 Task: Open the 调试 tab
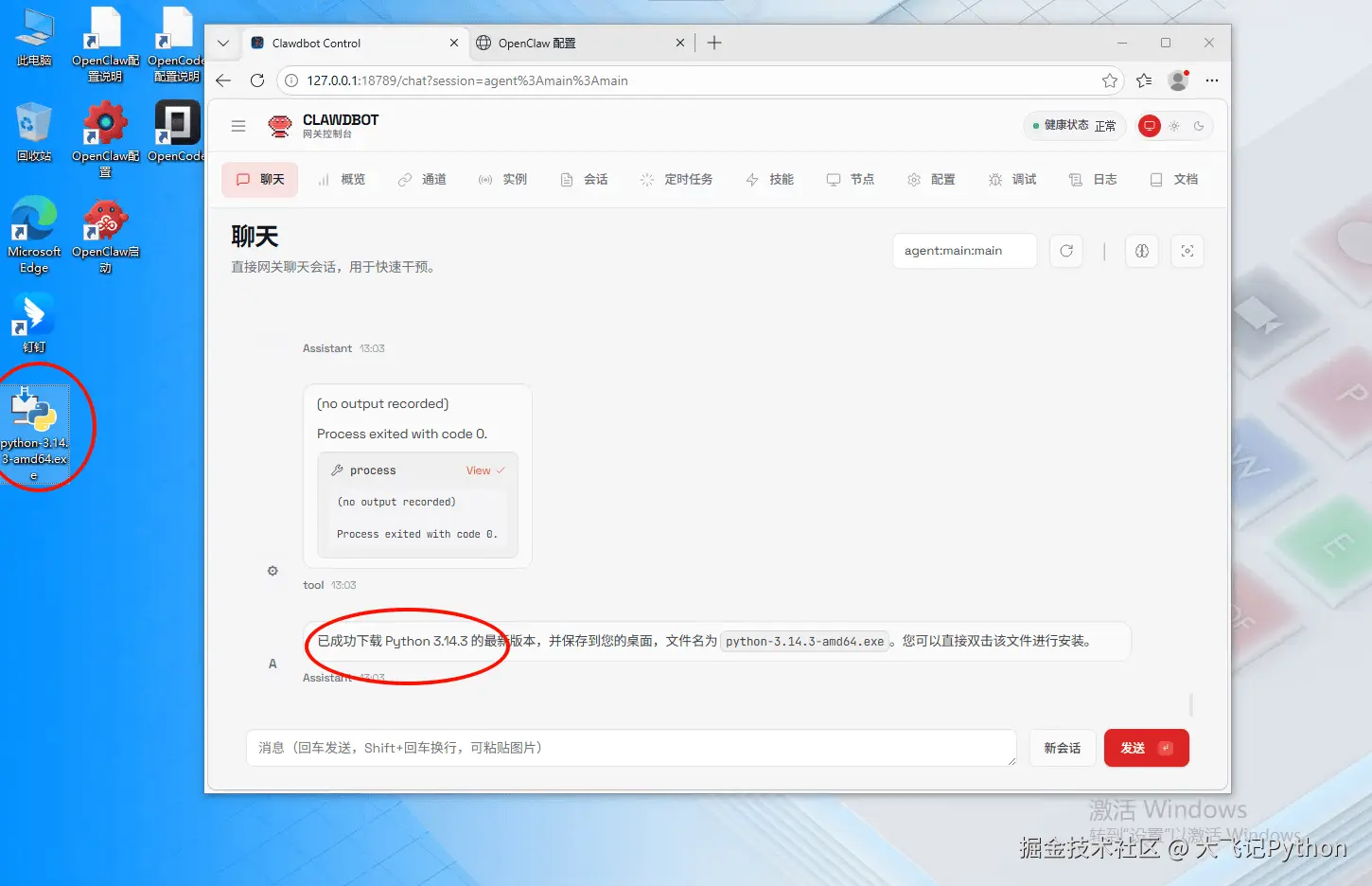point(1012,180)
